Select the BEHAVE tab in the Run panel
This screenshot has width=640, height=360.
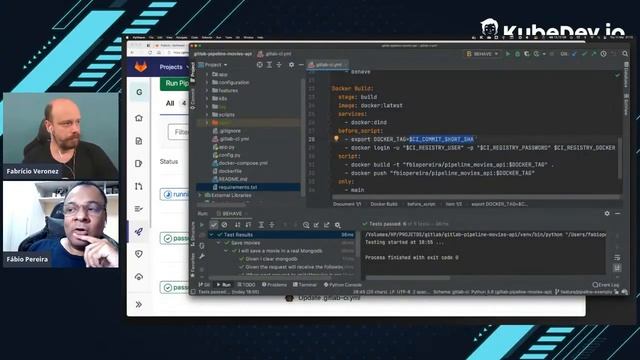pos(232,213)
